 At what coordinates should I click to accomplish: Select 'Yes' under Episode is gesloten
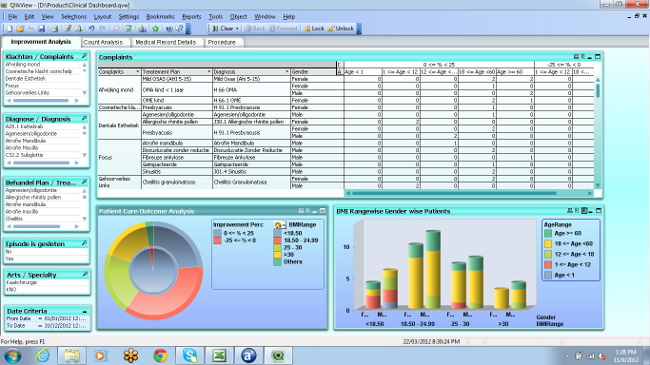tap(46, 258)
